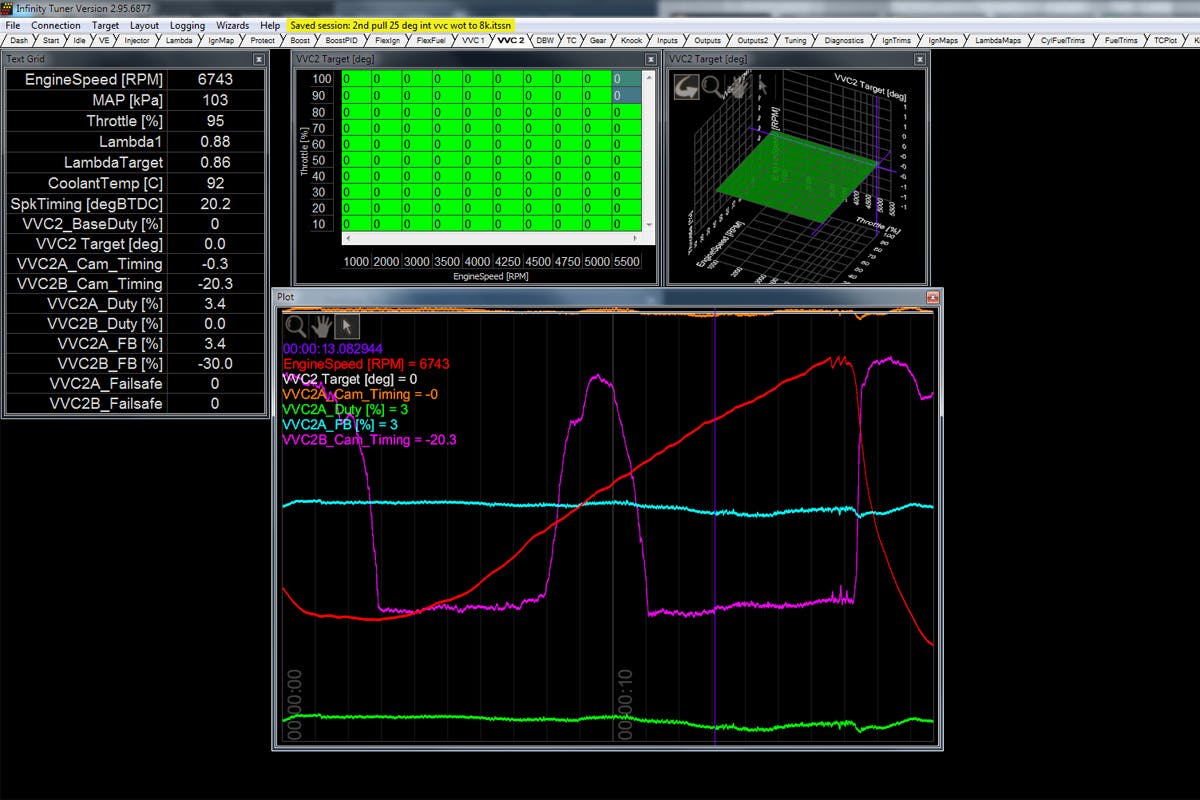The width and height of the screenshot is (1200, 800).
Task: Switch to the VVC 1 tab
Action: 472,41
